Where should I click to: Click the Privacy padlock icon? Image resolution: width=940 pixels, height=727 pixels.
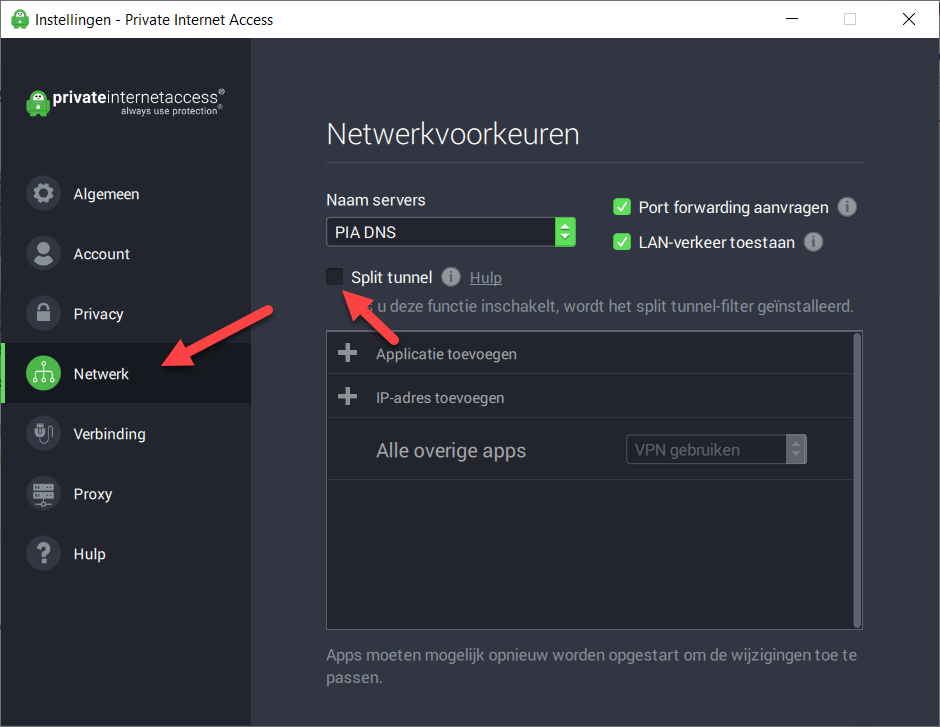[x=43, y=313]
